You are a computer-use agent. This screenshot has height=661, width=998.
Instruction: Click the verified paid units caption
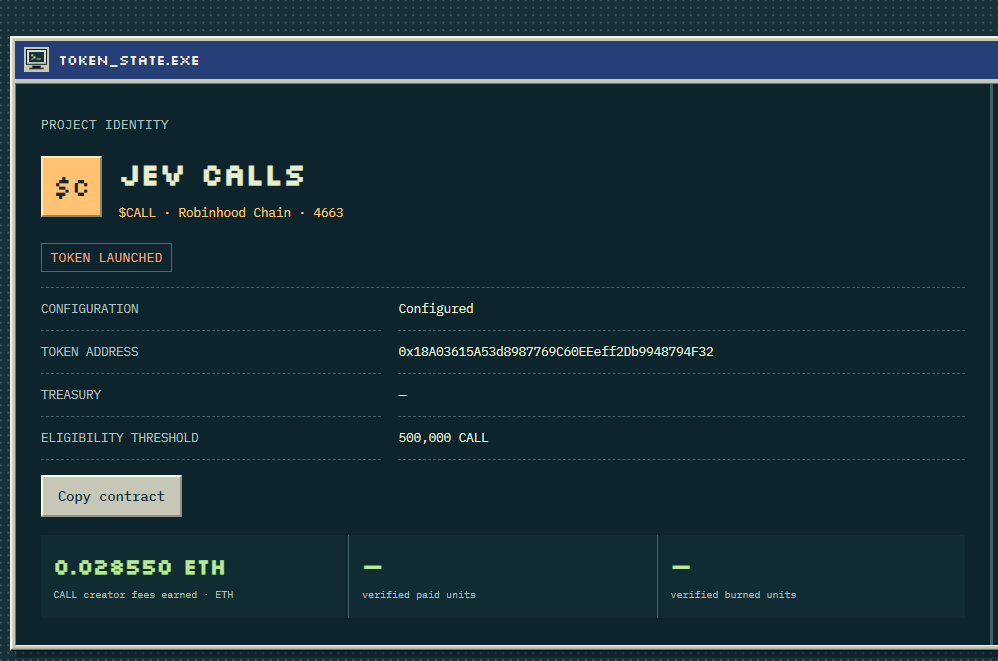[419, 595]
